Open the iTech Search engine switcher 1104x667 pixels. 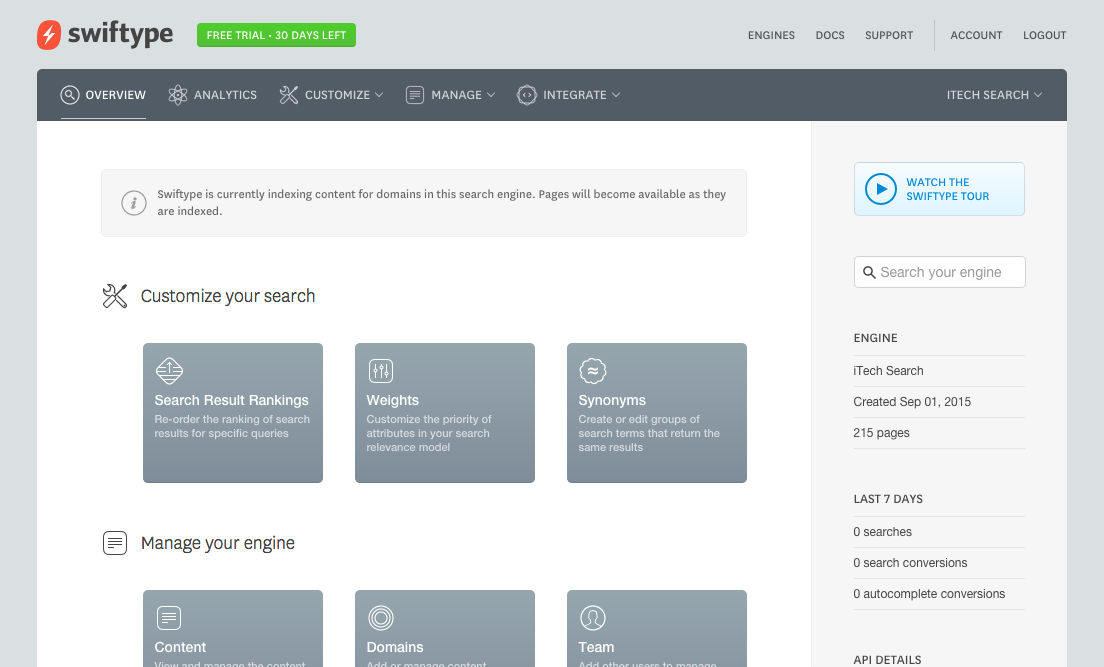click(x=994, y=95)
